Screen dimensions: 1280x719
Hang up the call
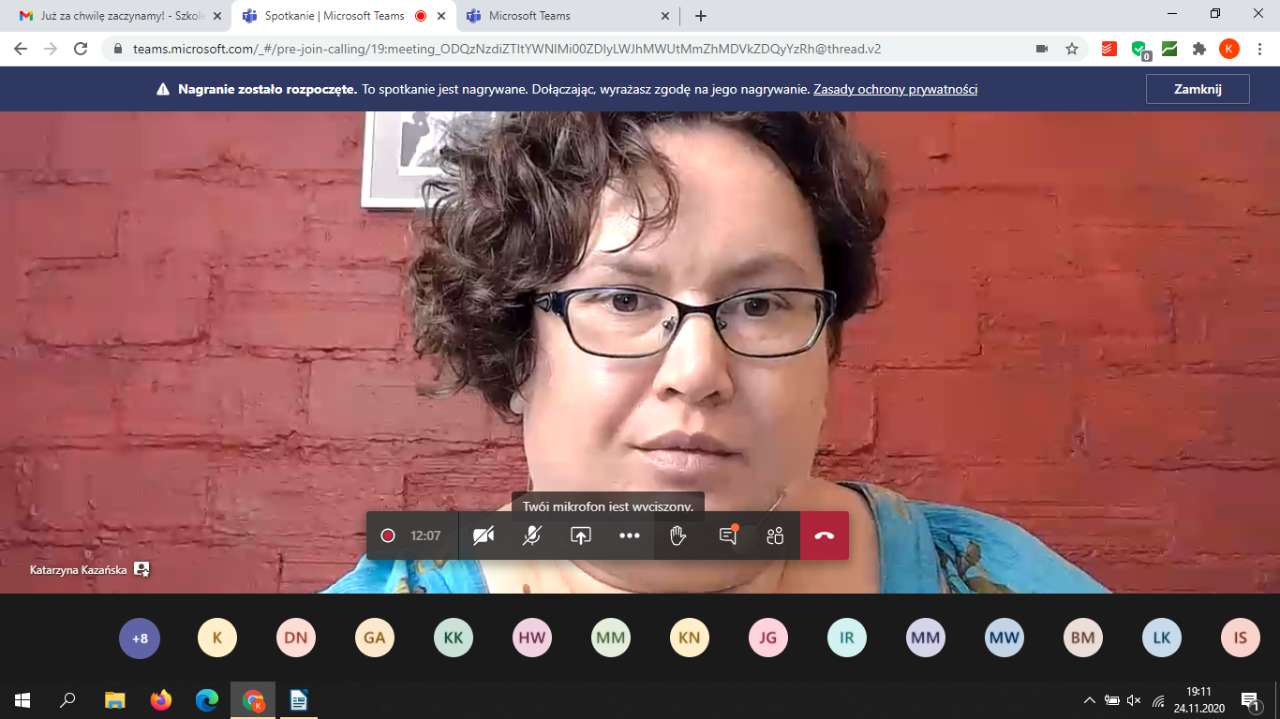tap(824, 536)
